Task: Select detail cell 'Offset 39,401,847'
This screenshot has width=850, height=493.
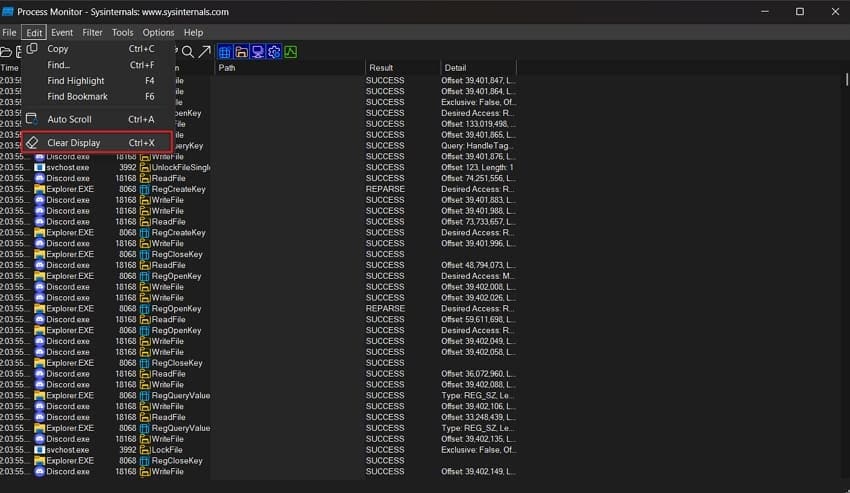Action: tap(479, 80)
